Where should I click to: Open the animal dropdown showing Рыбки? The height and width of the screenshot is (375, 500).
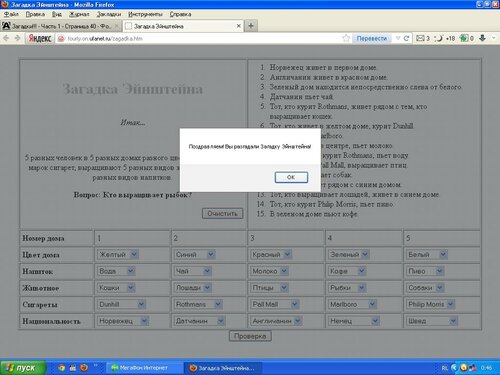(347, 288)
